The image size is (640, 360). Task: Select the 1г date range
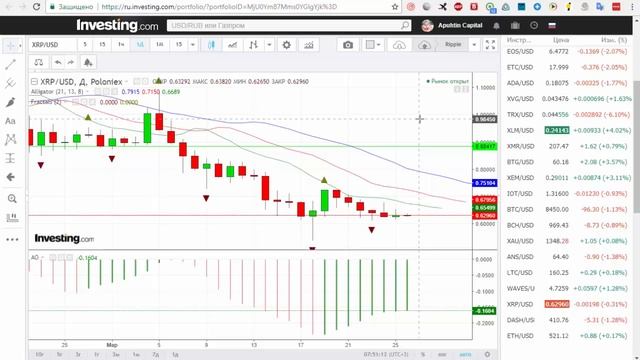97,355
